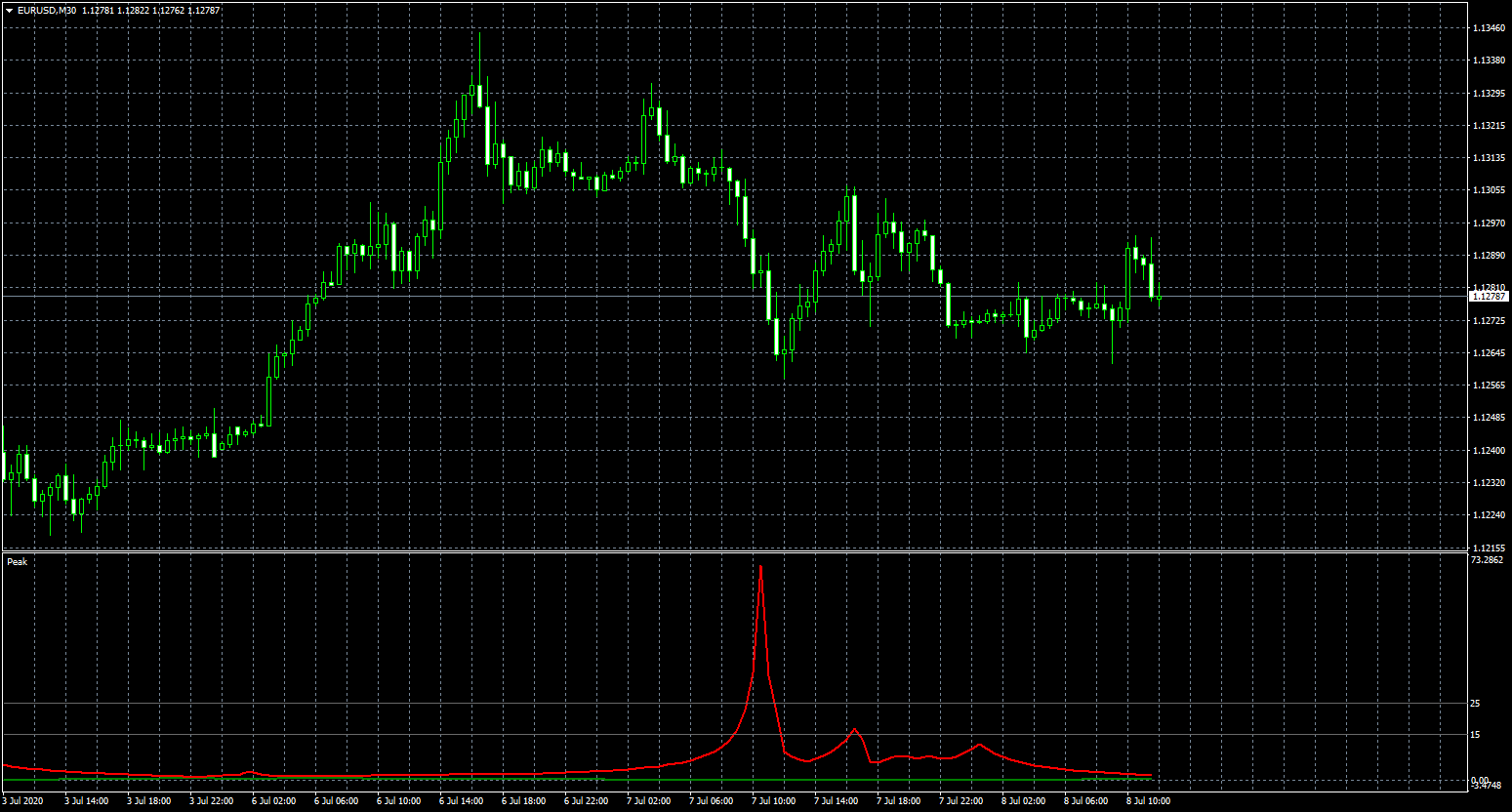The image size is (1512, 812).
Task: Click the 3 Jul 14:00 time label
Action: (x=87, y=801)
